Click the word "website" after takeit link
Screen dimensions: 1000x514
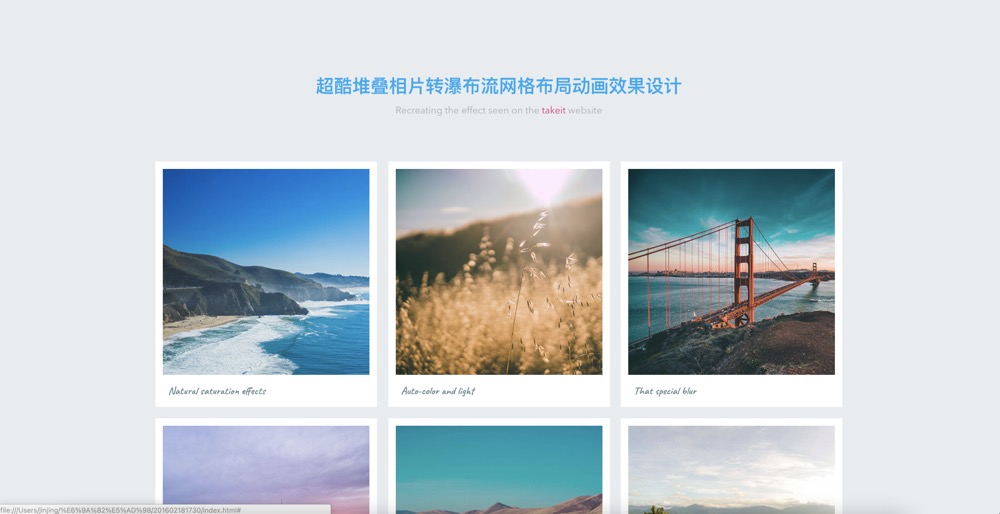point(585,110)
